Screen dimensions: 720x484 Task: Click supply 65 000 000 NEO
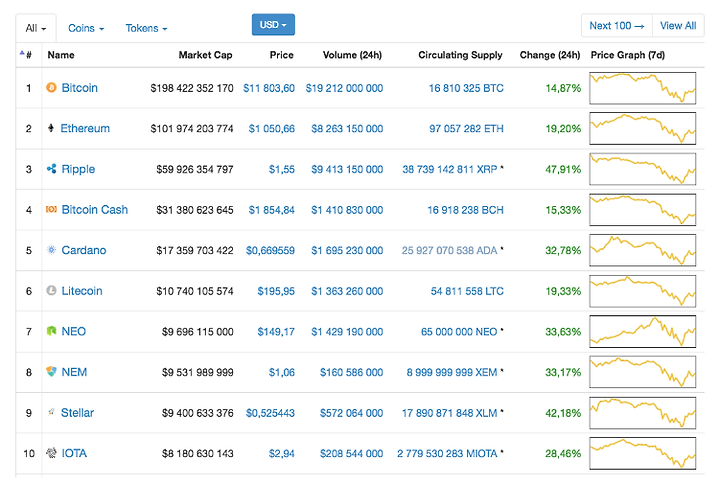click(x=459, y=332)
